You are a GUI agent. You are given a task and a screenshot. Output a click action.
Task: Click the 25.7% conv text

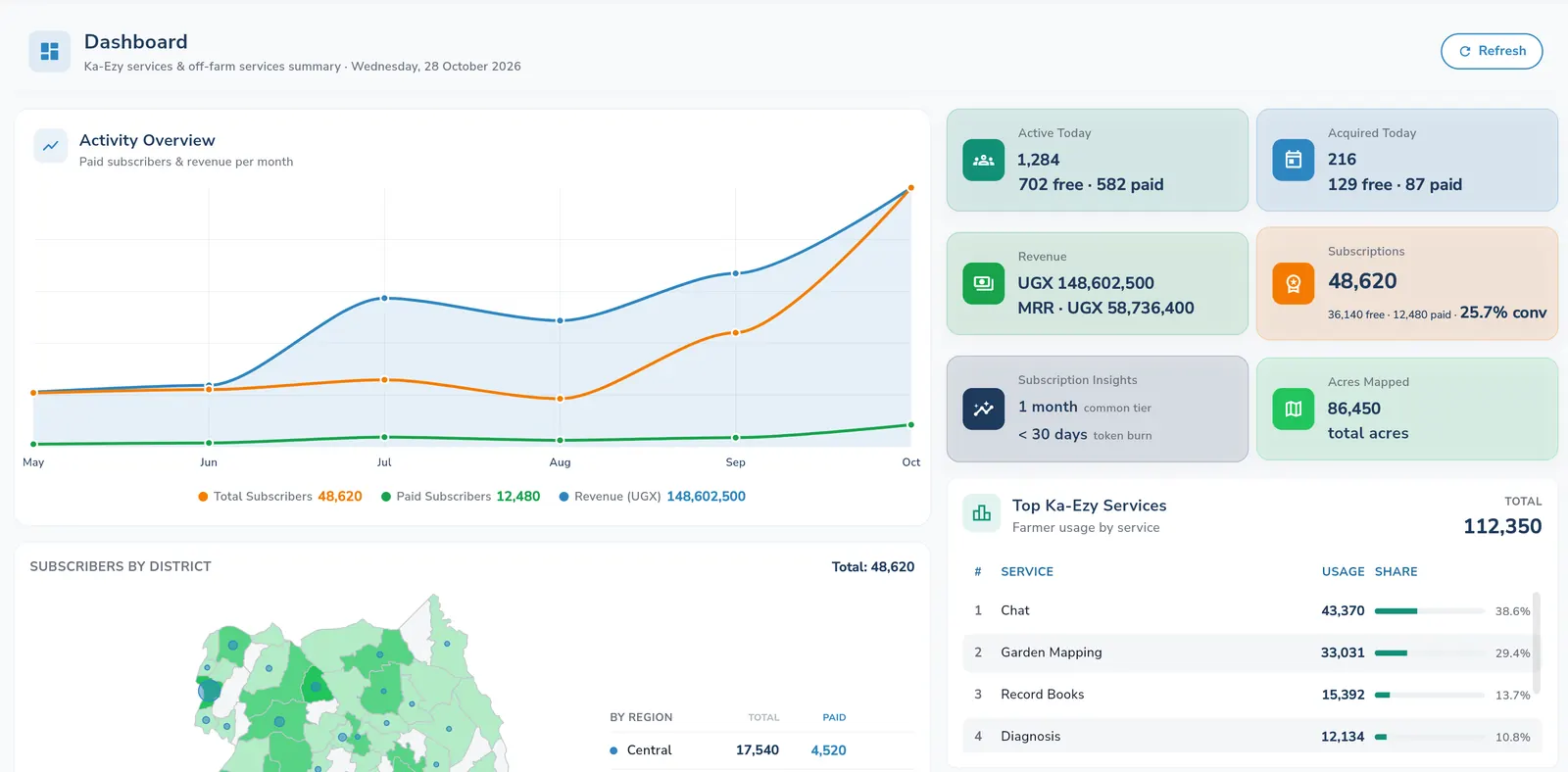click(1503, 313)
